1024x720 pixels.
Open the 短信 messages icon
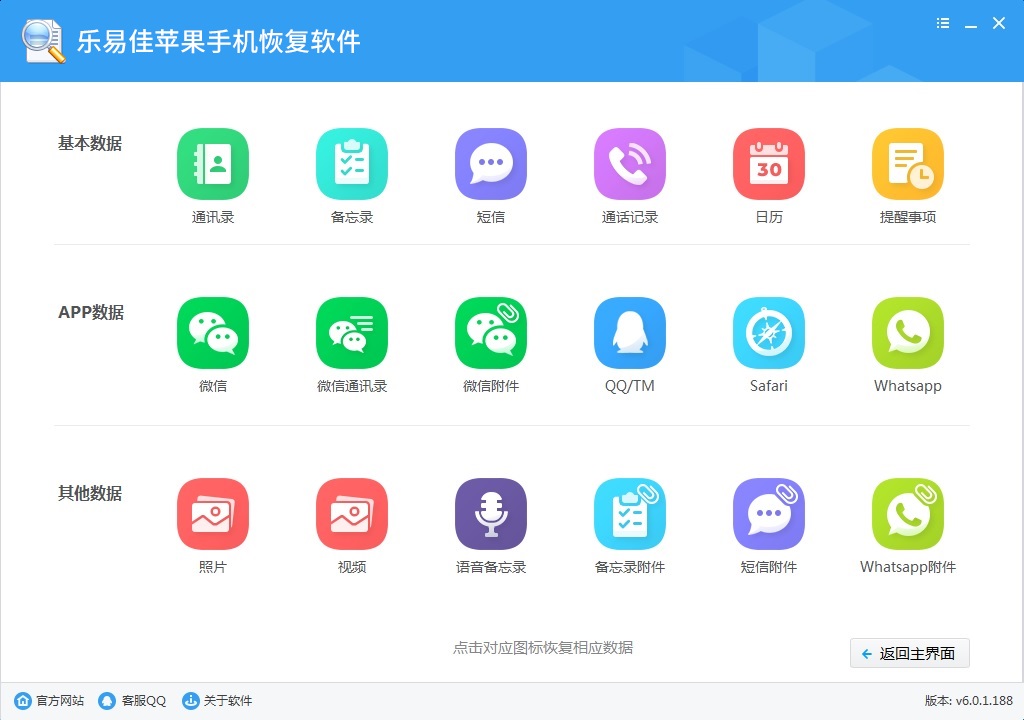pos(491,164)
